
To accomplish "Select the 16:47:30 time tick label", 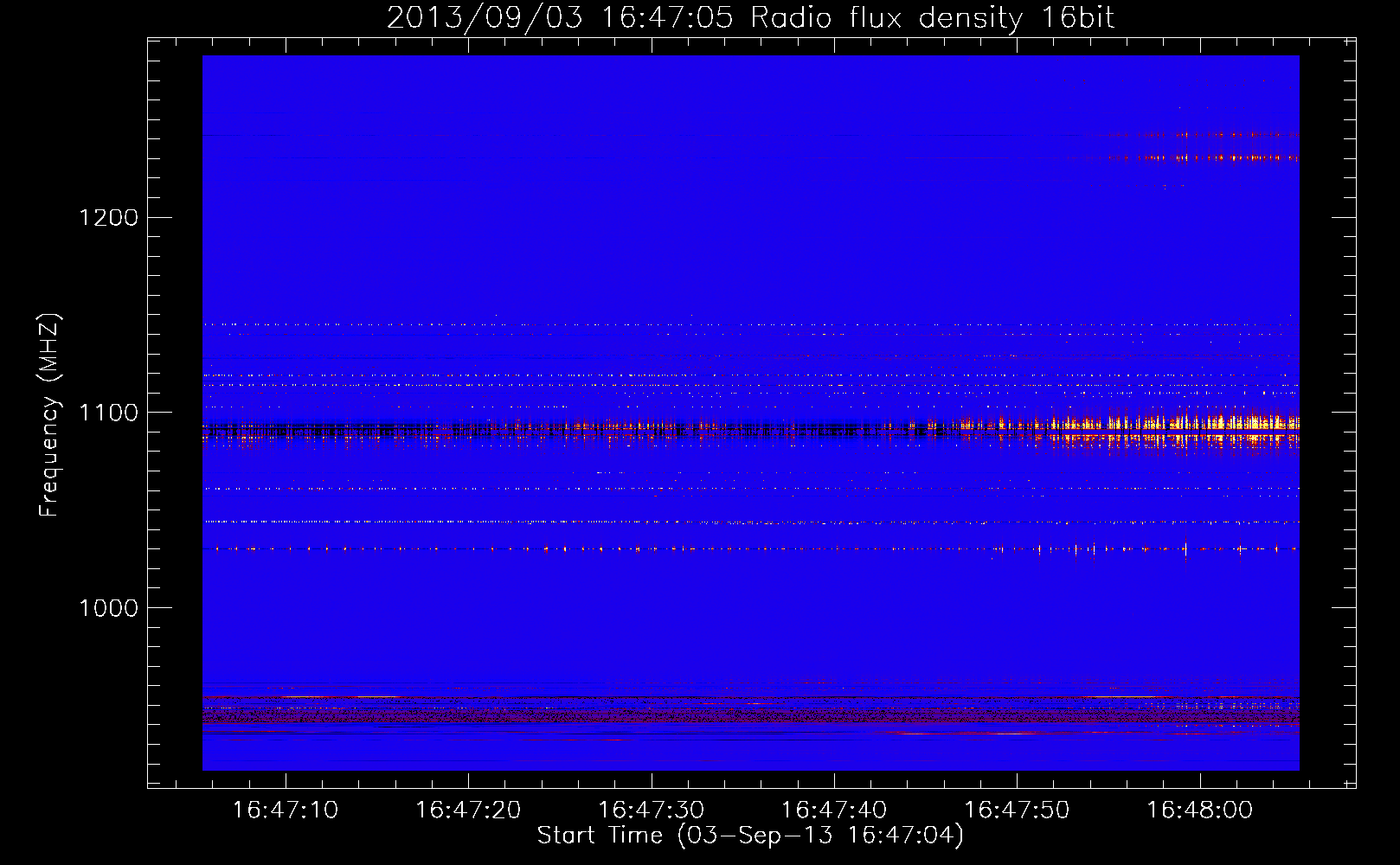I will (x=651, y=811).
